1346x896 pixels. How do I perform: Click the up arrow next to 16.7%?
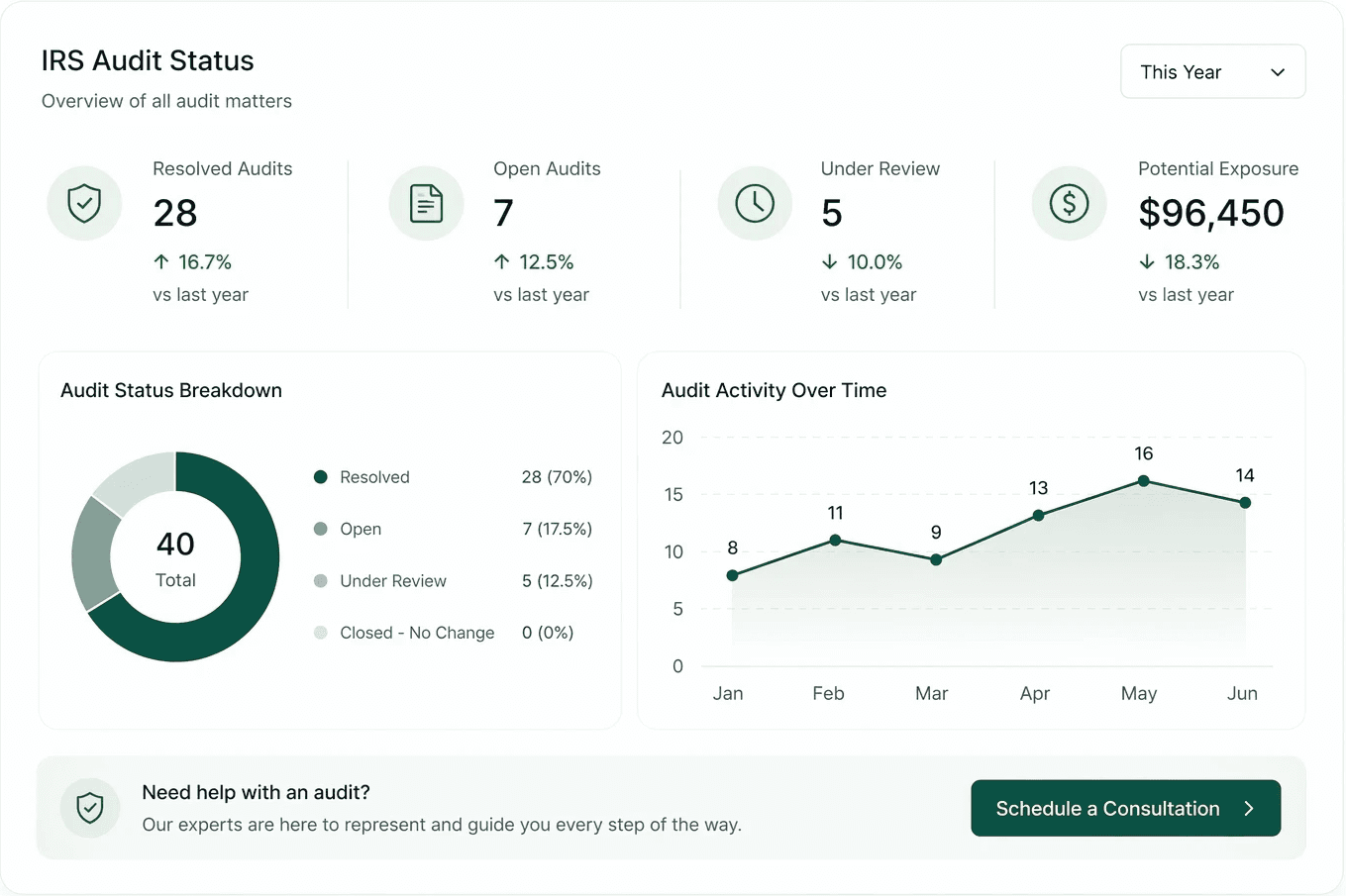161,261
